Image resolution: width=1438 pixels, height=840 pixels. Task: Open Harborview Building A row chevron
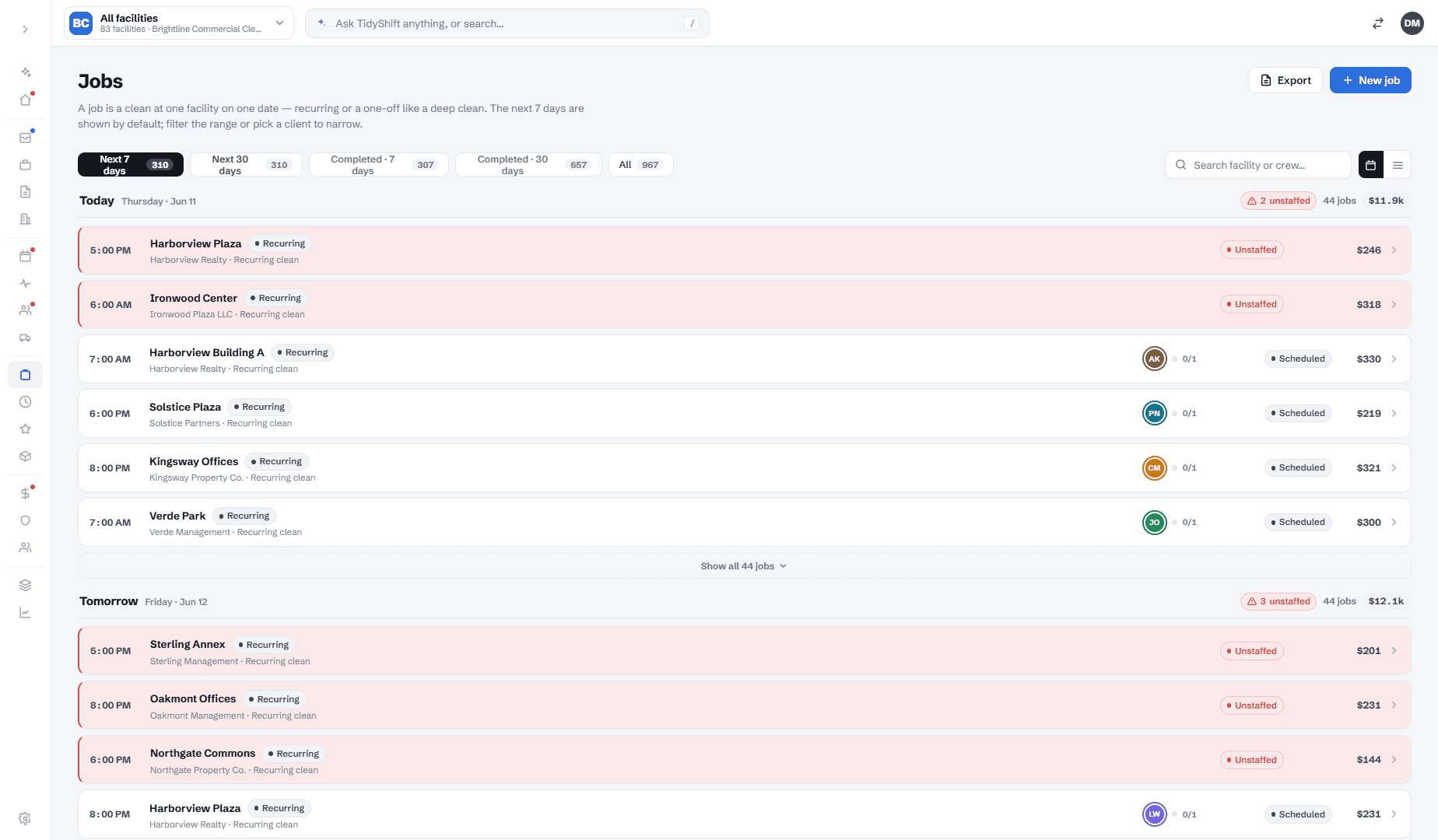[x=1394, y=359]
